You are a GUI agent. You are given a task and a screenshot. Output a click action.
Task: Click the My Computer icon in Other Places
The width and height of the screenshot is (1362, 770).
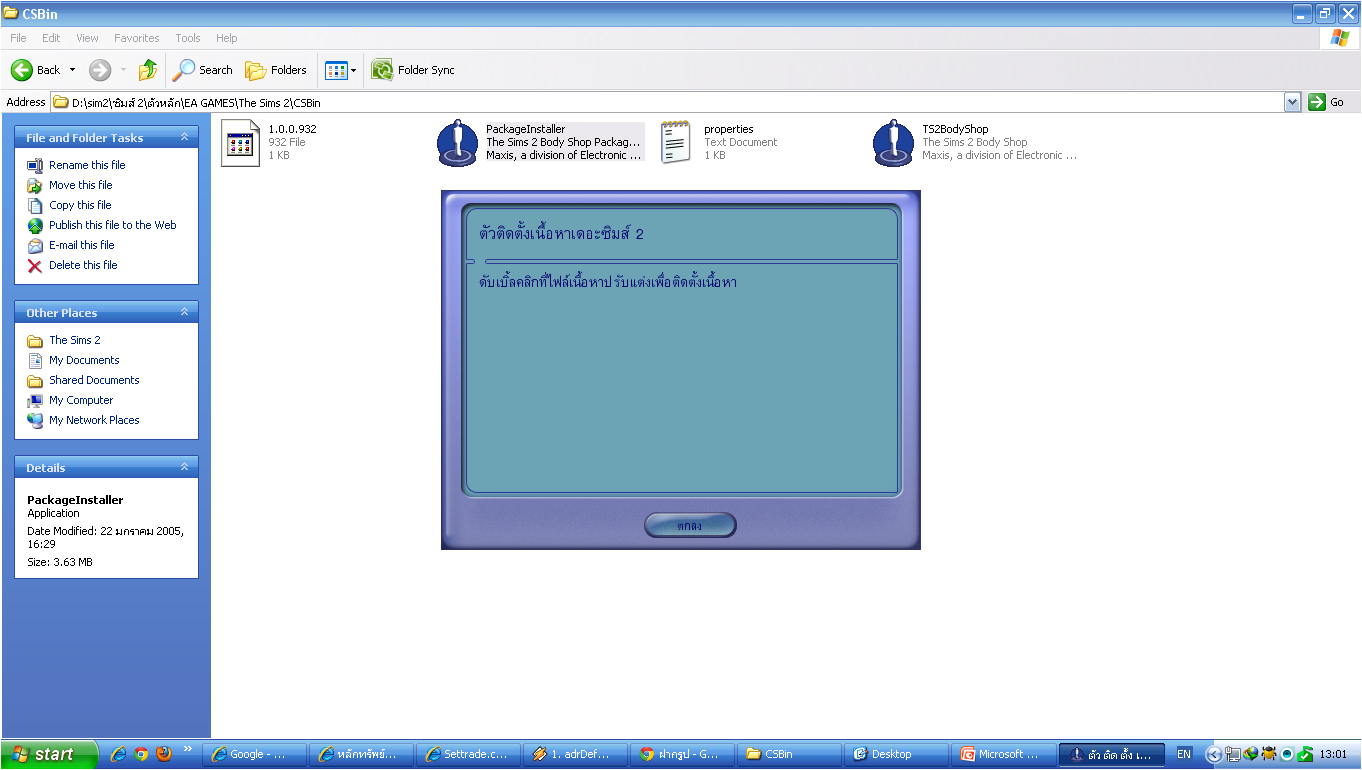[36, 400]
